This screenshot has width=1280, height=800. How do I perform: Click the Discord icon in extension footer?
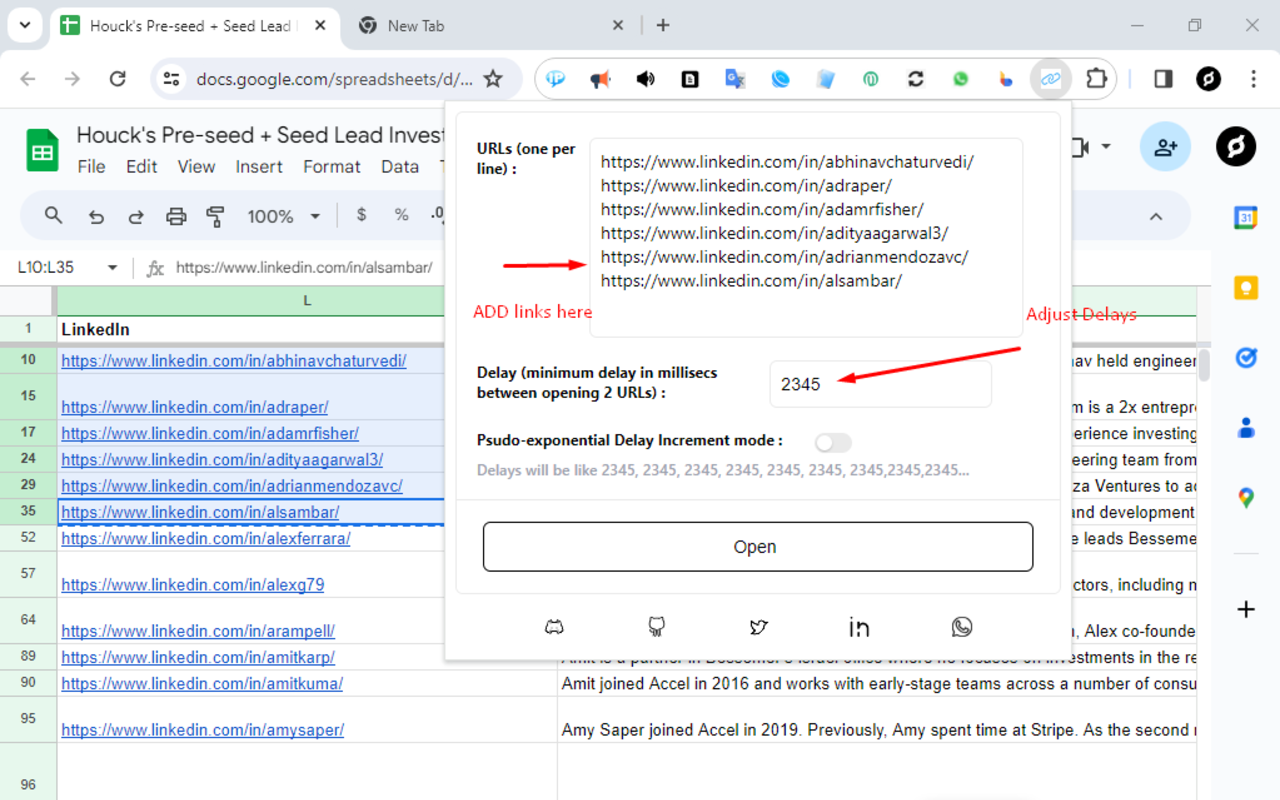click(x=554, y=627)
